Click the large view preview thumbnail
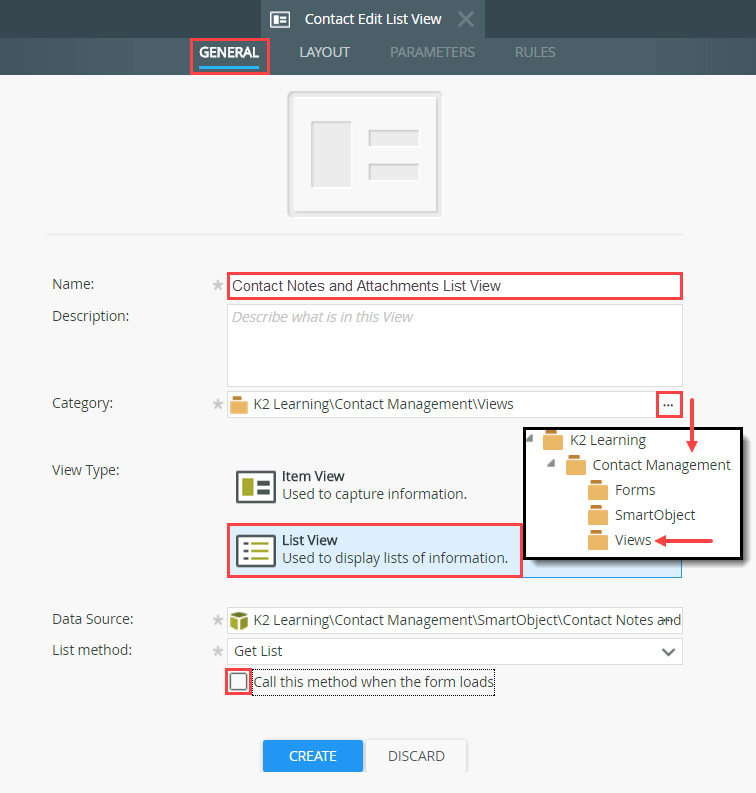Image resolution: width=756 pixels, height=793 pixels. 365,154
